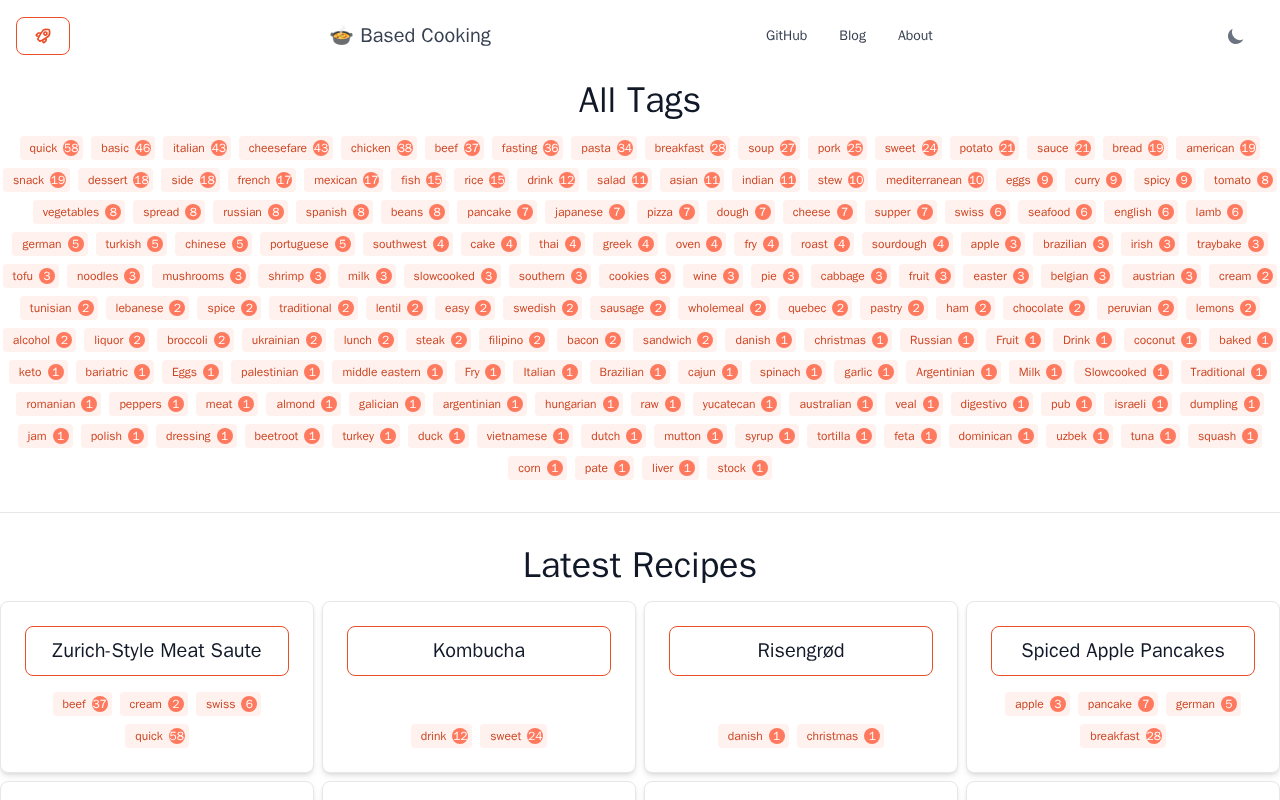
Task: Open the Blog navigation link
Action: pyautogui.click(x=852, y=36)
